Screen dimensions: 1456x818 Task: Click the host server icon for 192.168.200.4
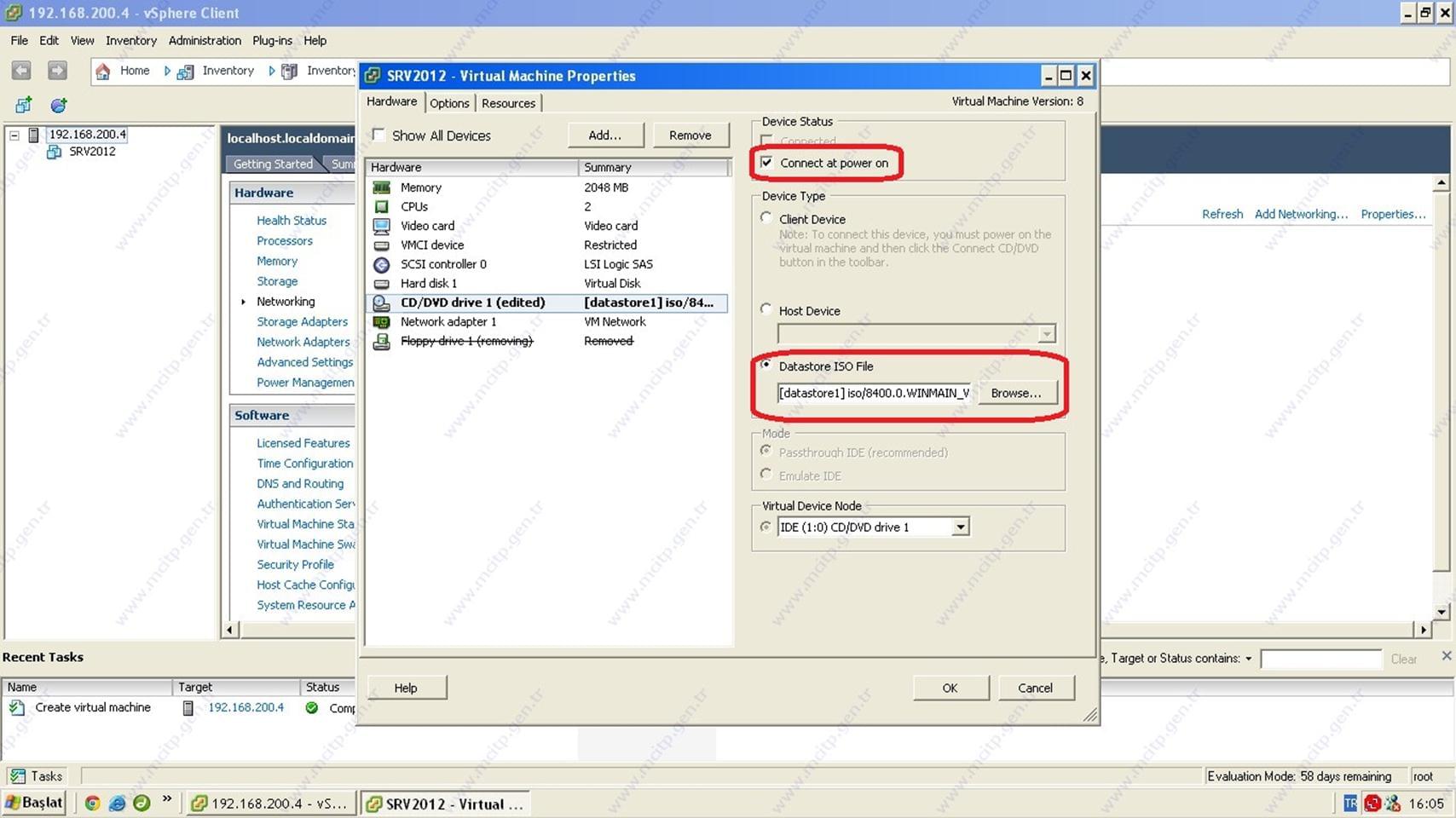click(34, 135)
